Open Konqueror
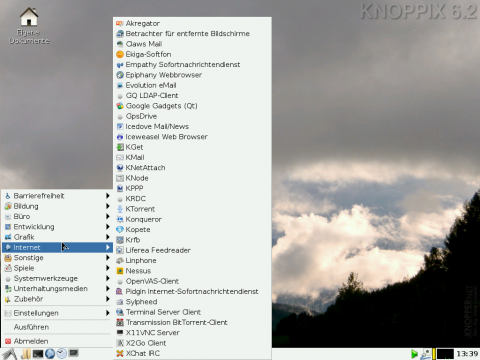 pyautogui.click(x=192, y=220)
